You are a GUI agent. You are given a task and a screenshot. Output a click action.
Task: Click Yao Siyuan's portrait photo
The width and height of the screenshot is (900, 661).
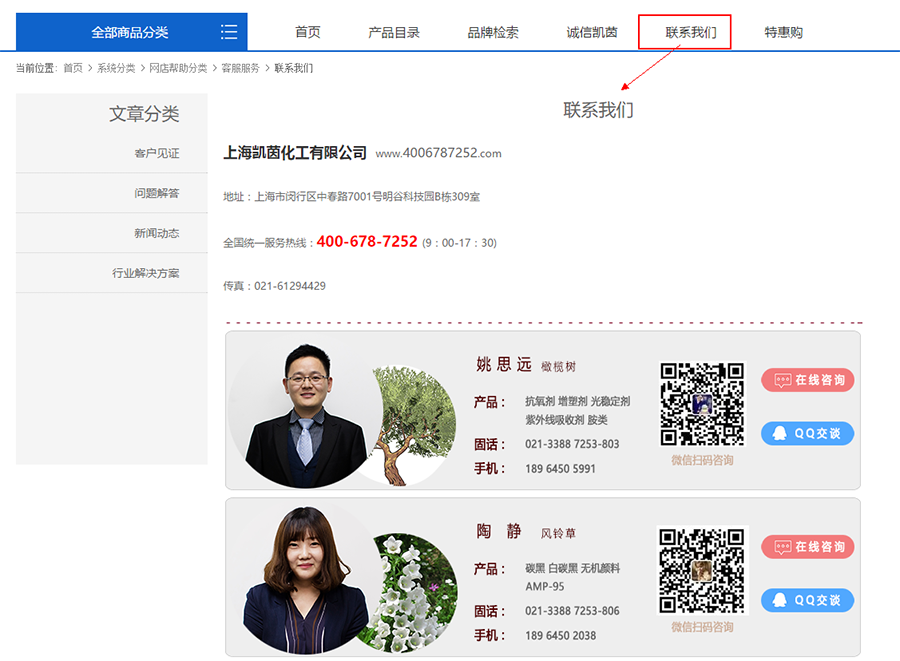[x=303, y=410]
